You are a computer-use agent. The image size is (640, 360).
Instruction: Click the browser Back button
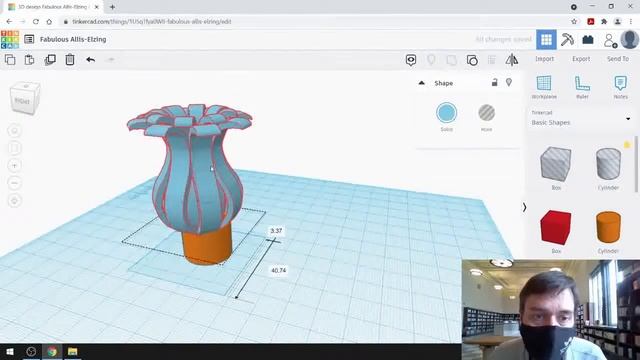coord(9,22)
